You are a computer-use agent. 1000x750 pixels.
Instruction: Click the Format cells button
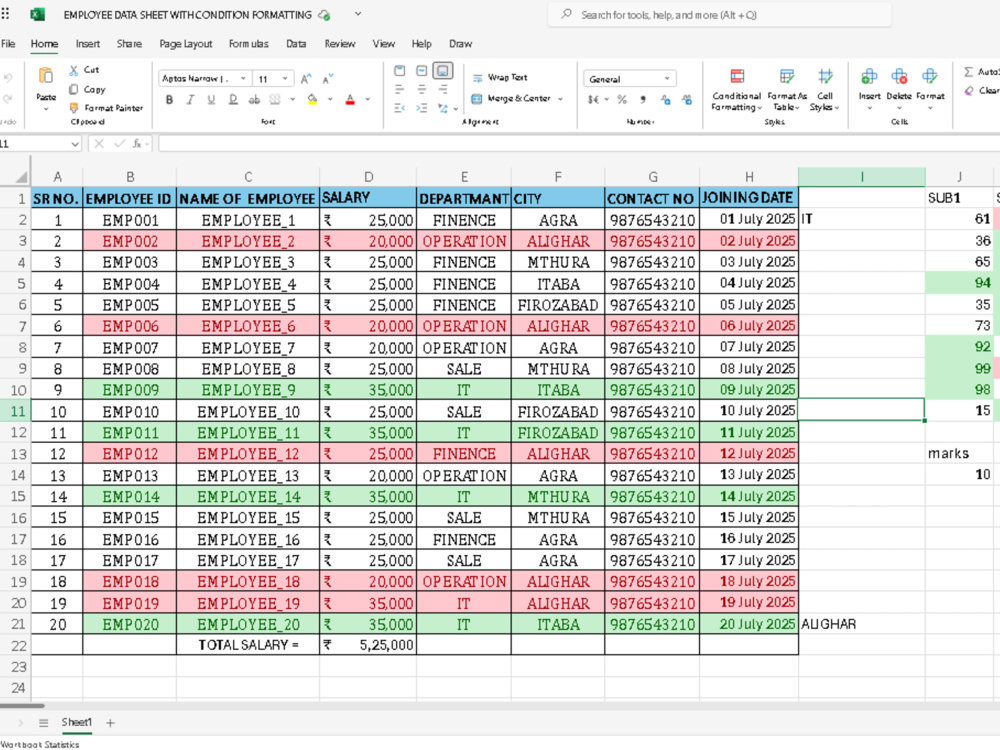click(x=930, y=89)
